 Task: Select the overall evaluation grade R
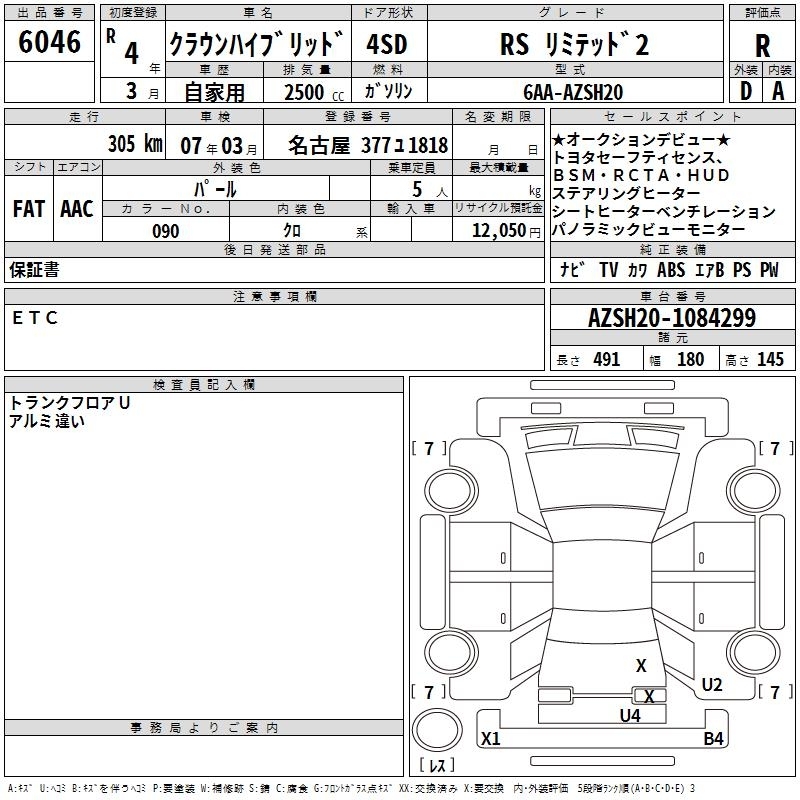point(762,46)
